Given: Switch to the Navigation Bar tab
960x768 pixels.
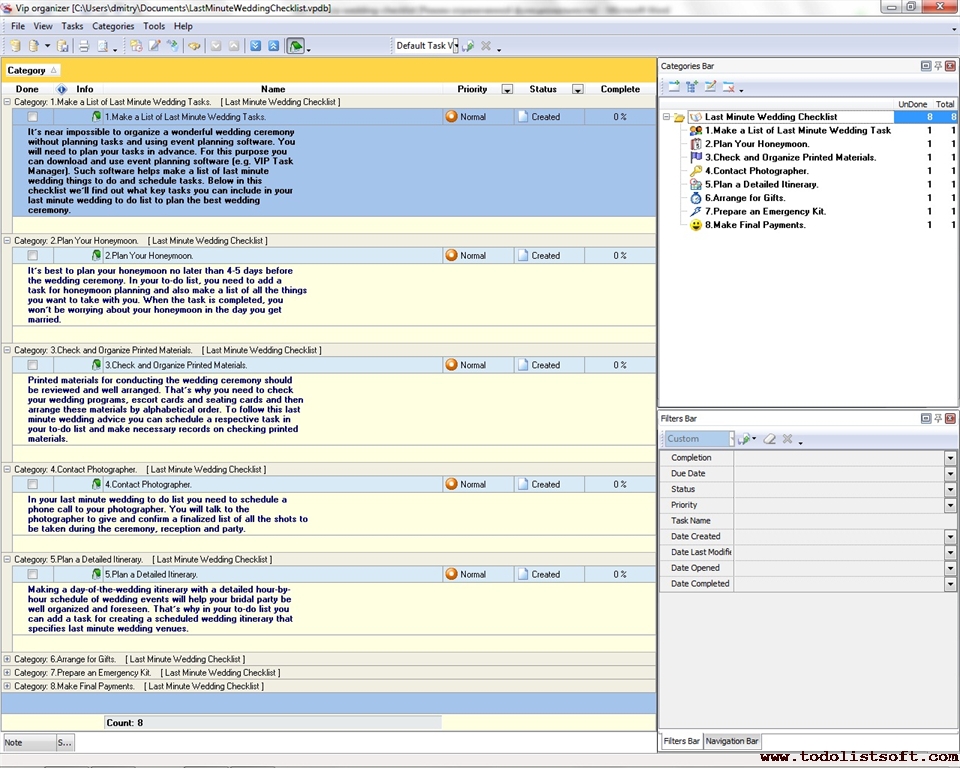Looking at the screenshot, I should pos(732,741).
